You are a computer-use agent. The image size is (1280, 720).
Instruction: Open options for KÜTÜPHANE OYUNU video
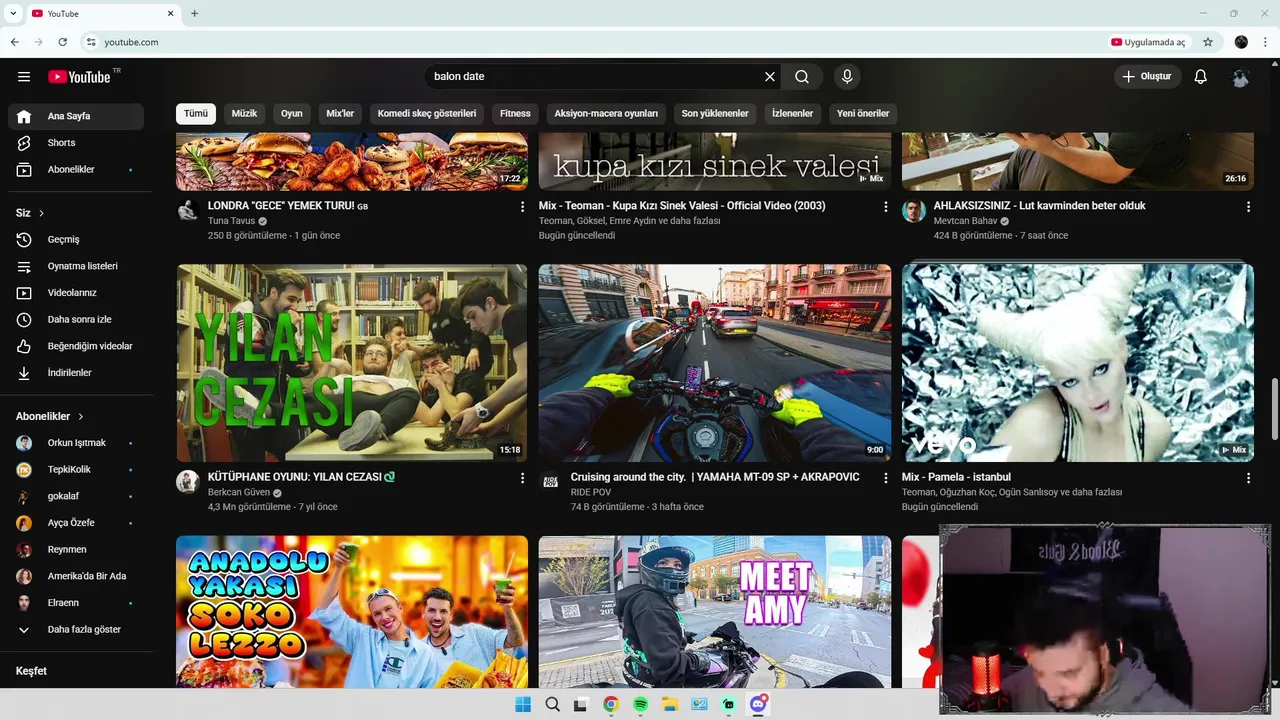pos(522,479)
